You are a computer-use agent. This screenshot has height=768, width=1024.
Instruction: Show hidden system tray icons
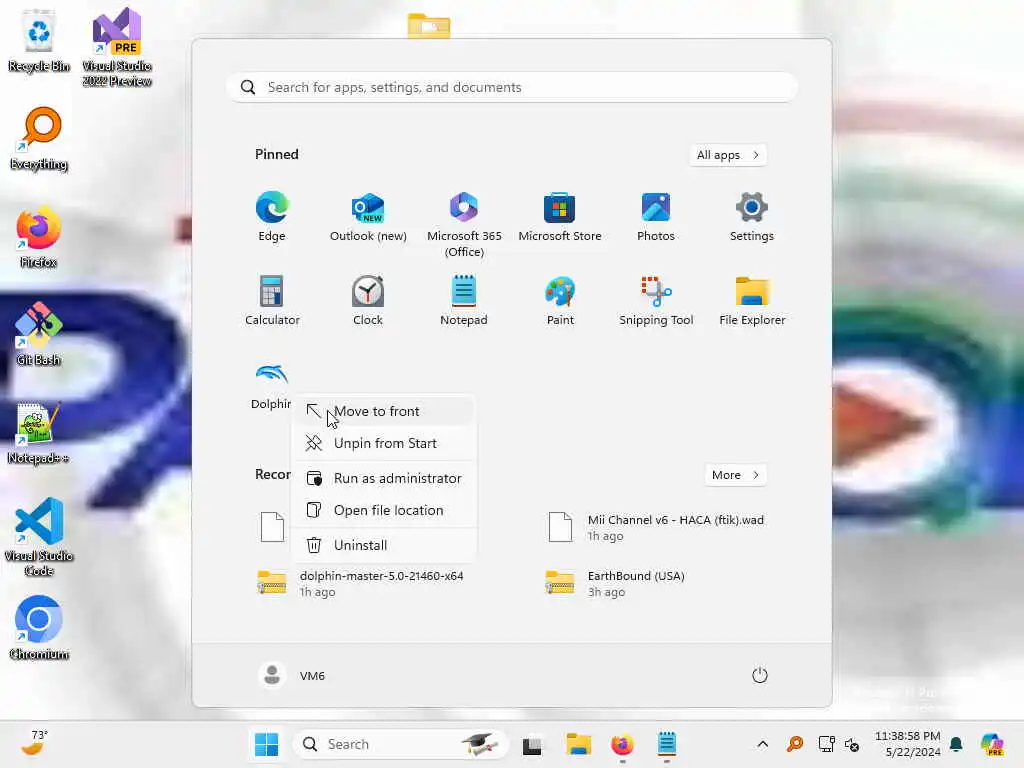(762, 744)
